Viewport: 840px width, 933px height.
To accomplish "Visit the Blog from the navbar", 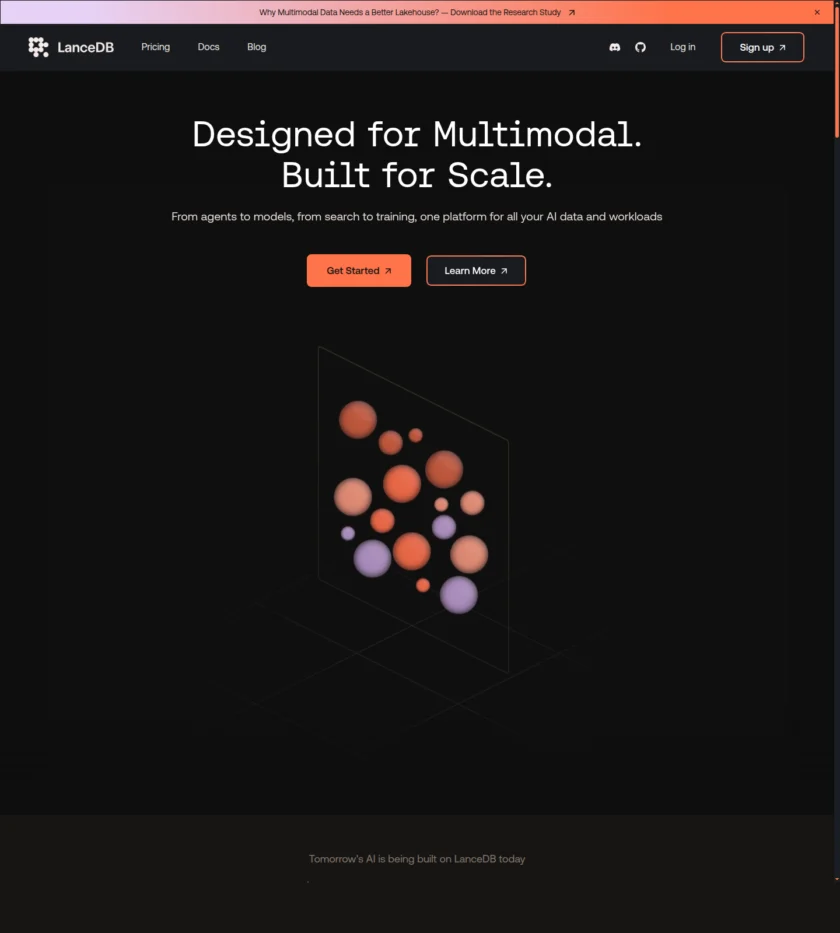I will click(257, 47).
